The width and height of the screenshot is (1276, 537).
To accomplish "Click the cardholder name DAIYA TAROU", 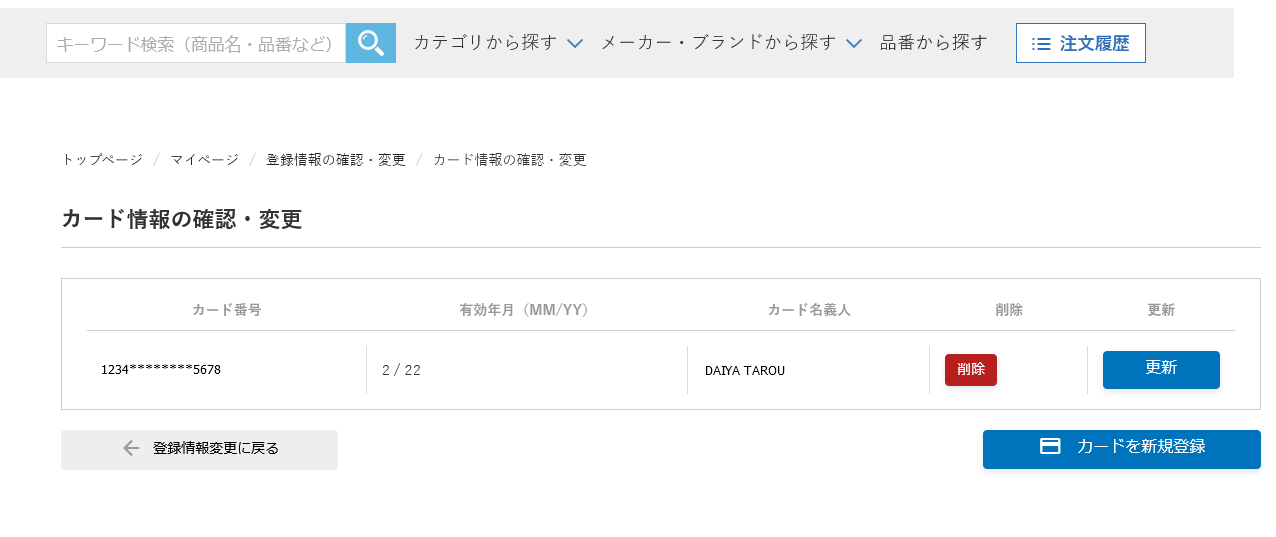I will [745, 371].
